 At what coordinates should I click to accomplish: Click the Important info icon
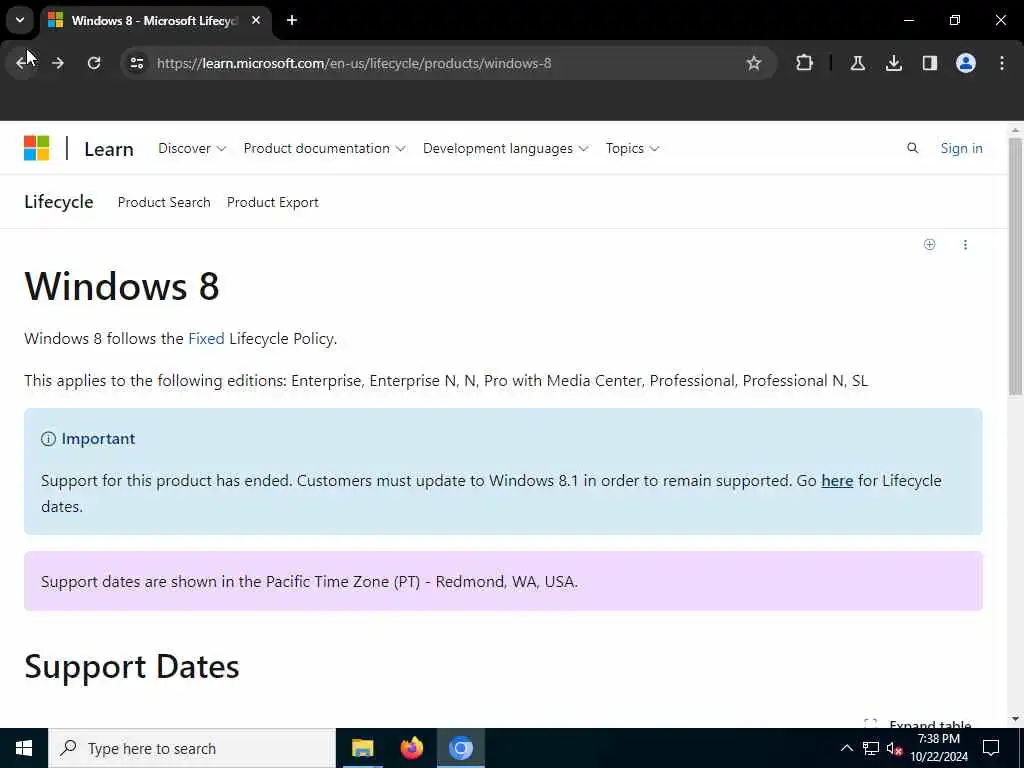(48, 439)
